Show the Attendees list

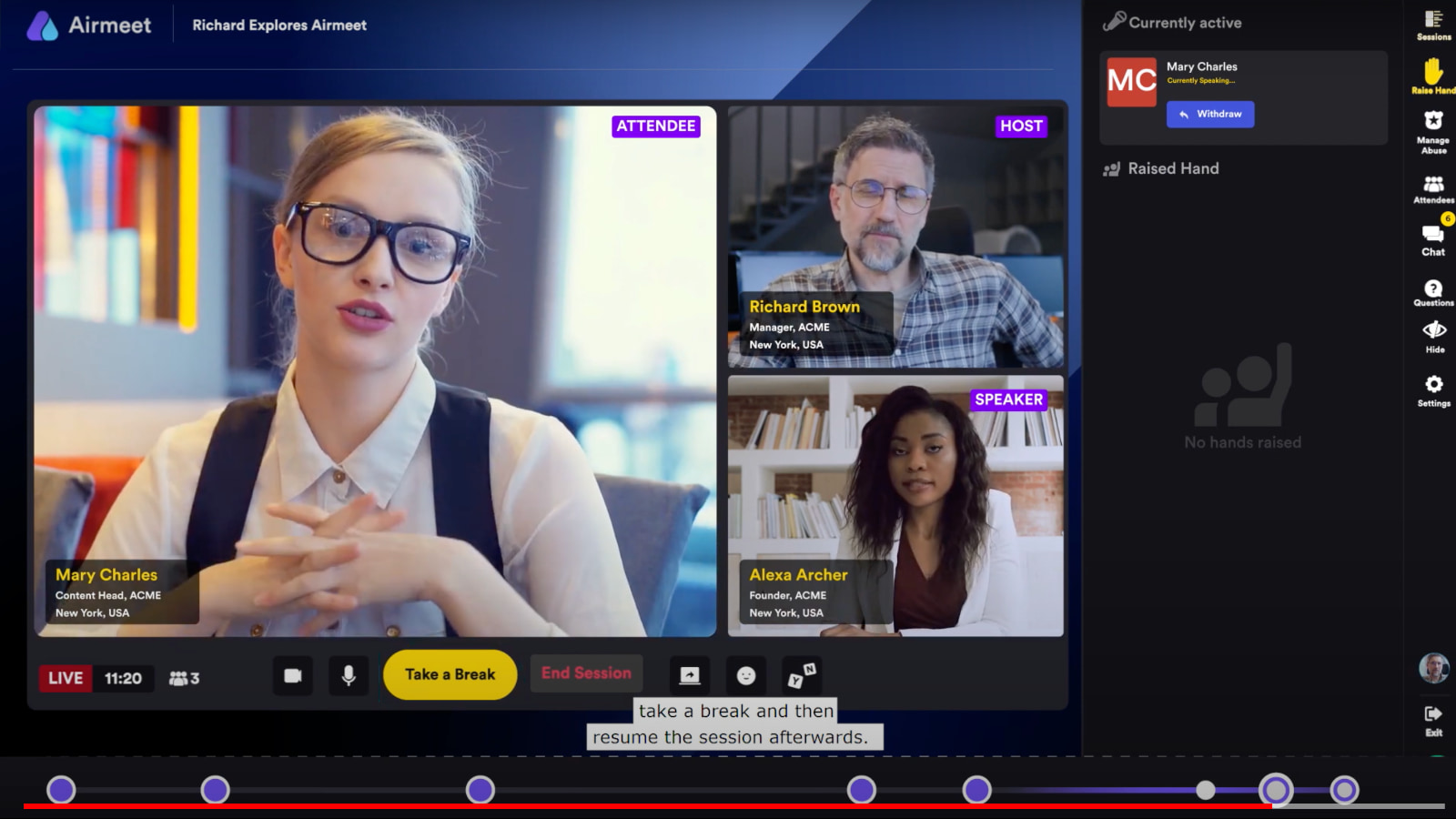[1433, 189]
